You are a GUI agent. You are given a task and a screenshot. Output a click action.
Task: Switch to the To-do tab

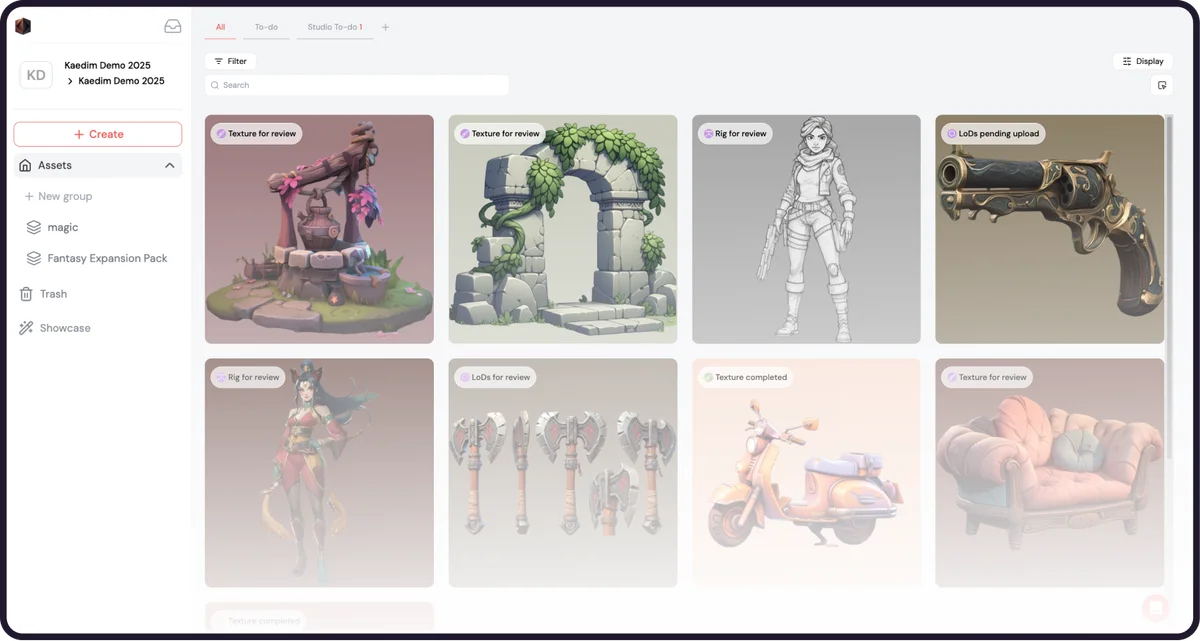click(265, 27)
